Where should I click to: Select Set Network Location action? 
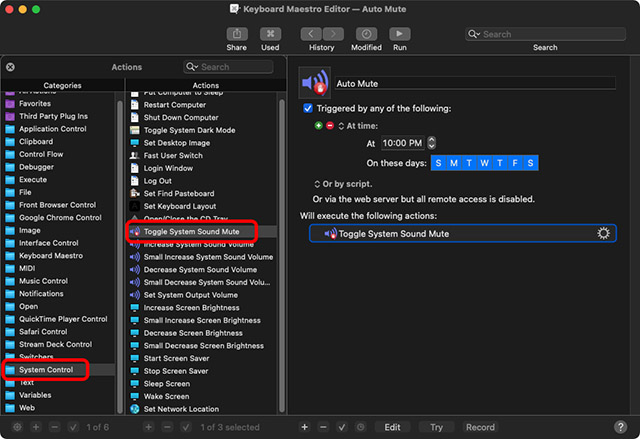[181, 409]
